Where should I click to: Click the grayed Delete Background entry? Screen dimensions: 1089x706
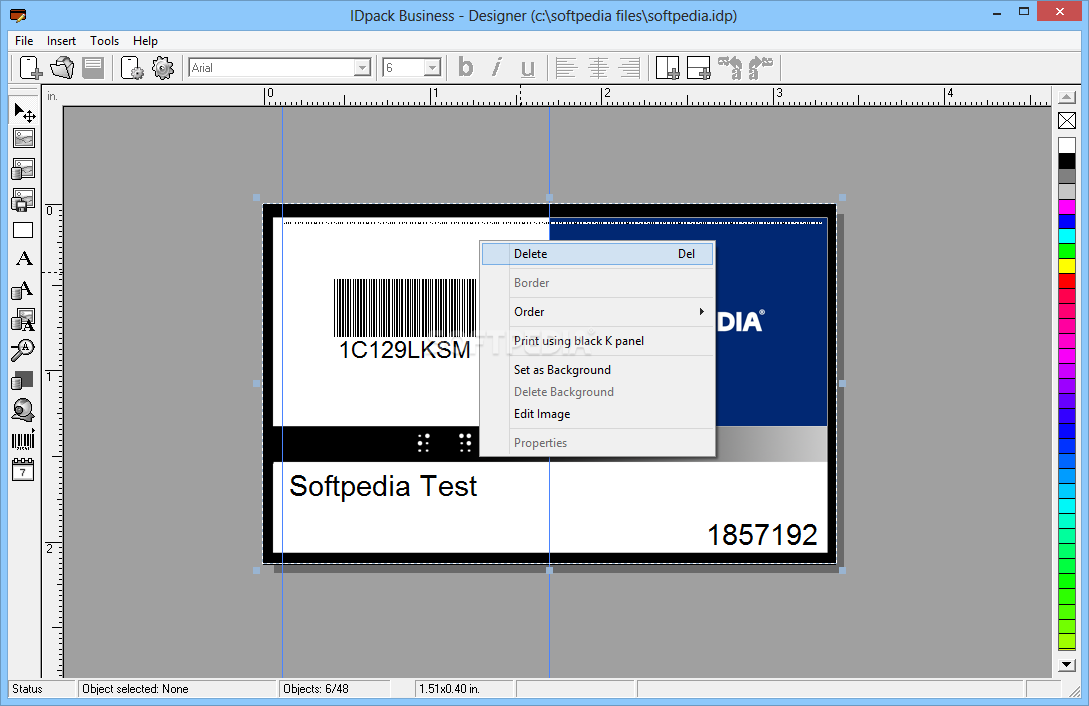click(x=597, y=392)
